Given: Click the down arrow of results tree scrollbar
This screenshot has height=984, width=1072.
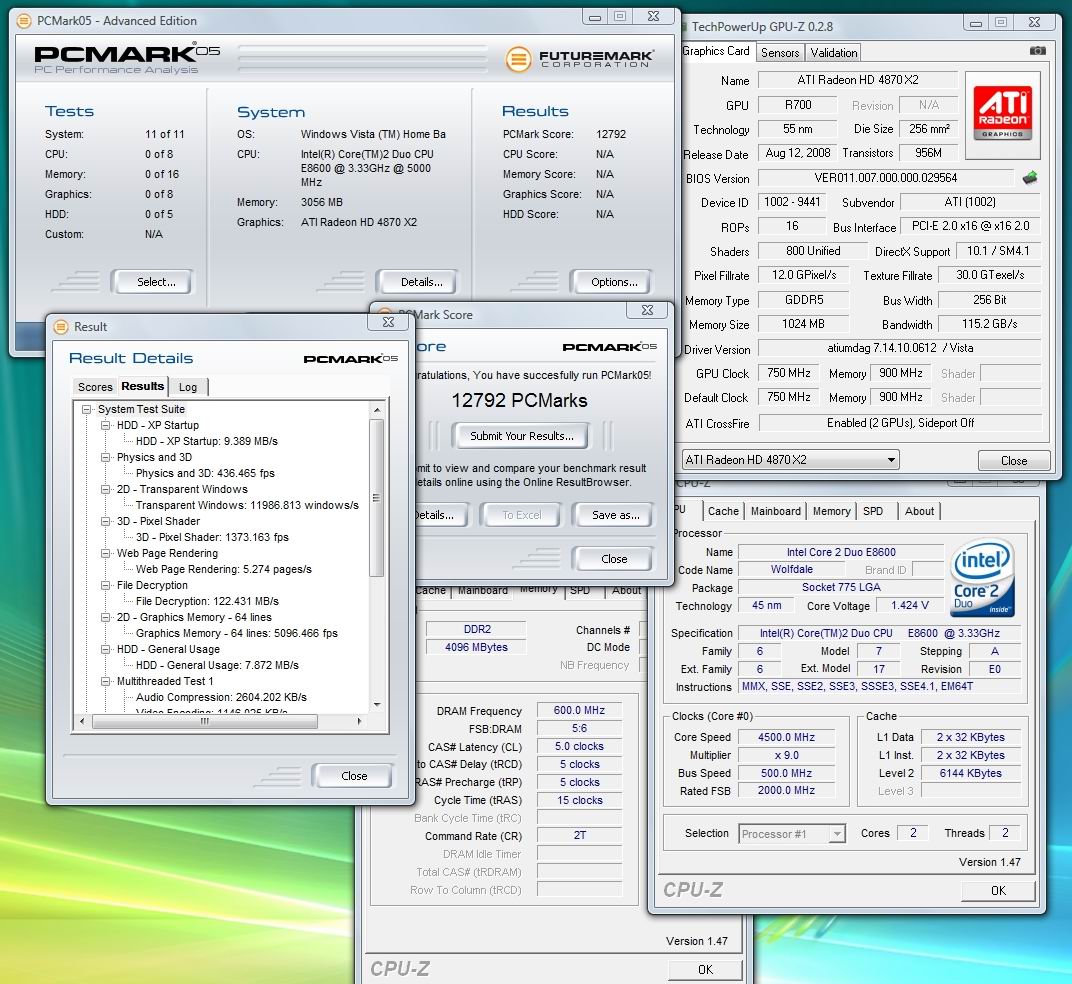Looking at the screenshot, I should (377, 705).
